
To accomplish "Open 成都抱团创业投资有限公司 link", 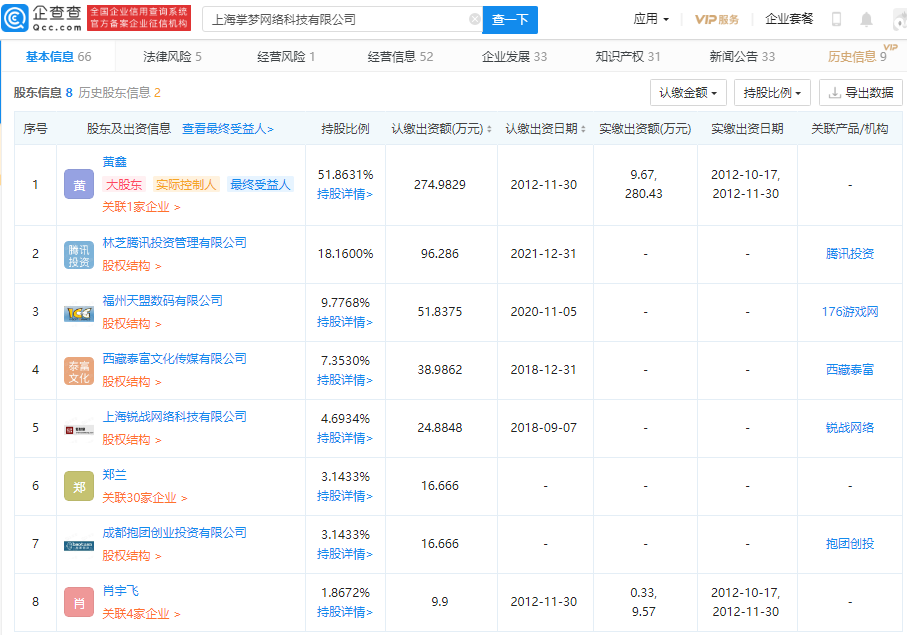I will click(x=175, y=533).
